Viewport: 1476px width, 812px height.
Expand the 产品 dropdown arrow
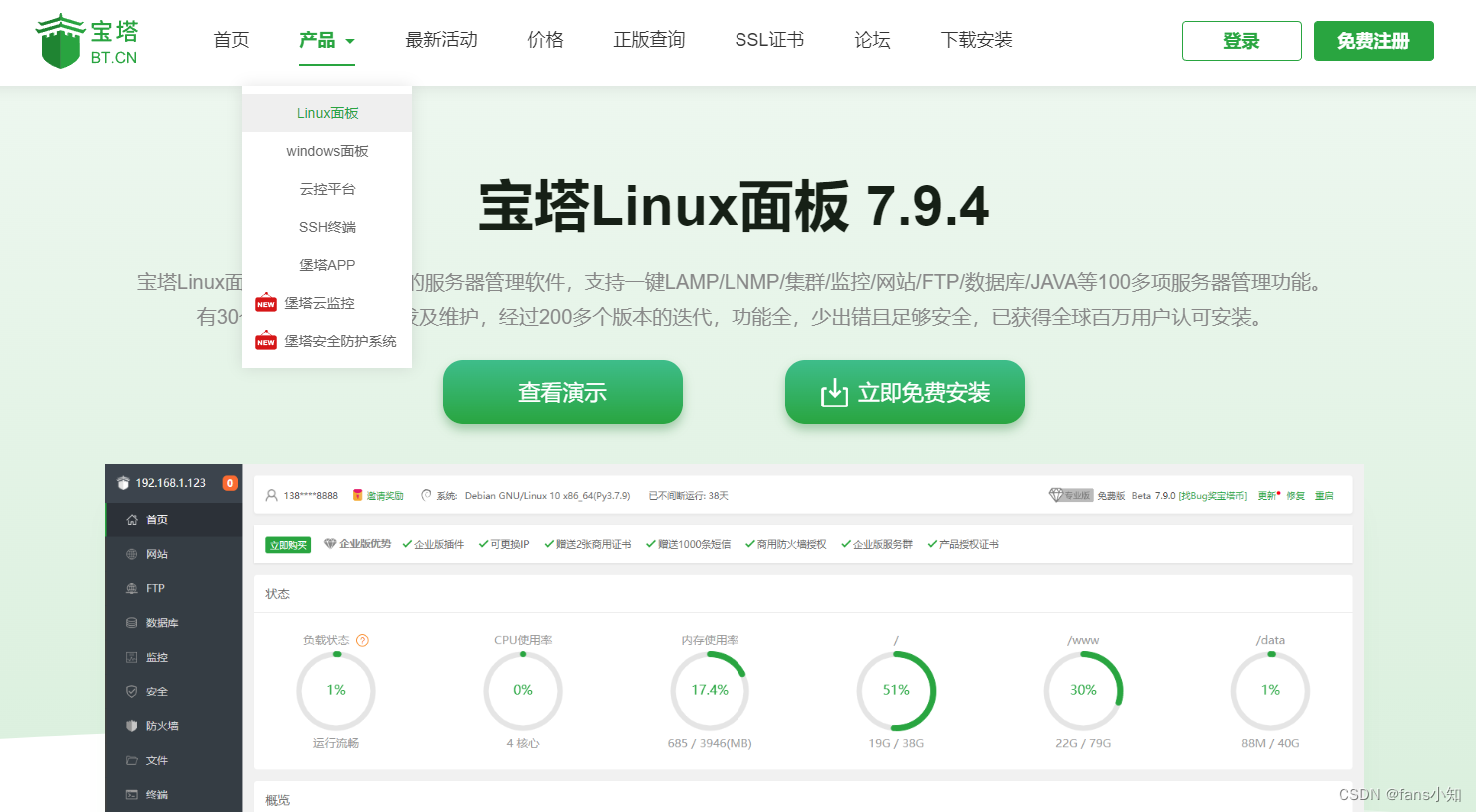(350, 41)
